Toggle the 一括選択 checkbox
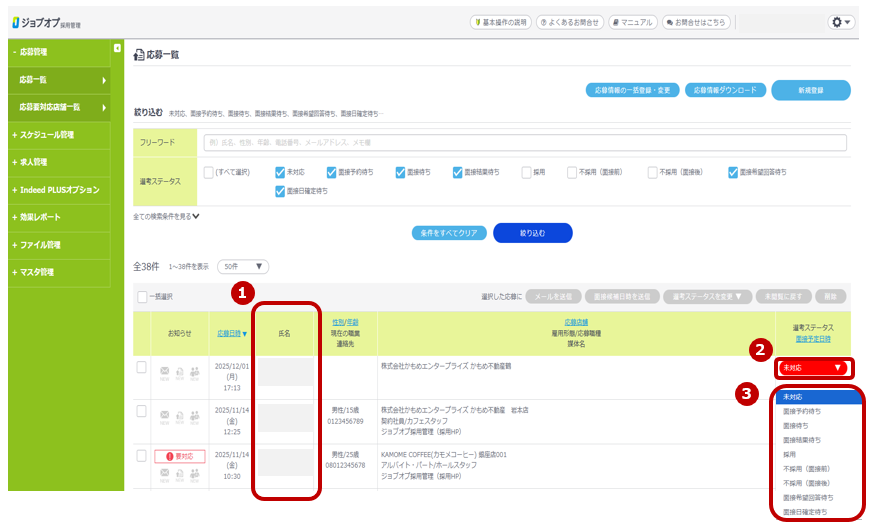Viewport: 873px width, 527px height. click(142, 296)
